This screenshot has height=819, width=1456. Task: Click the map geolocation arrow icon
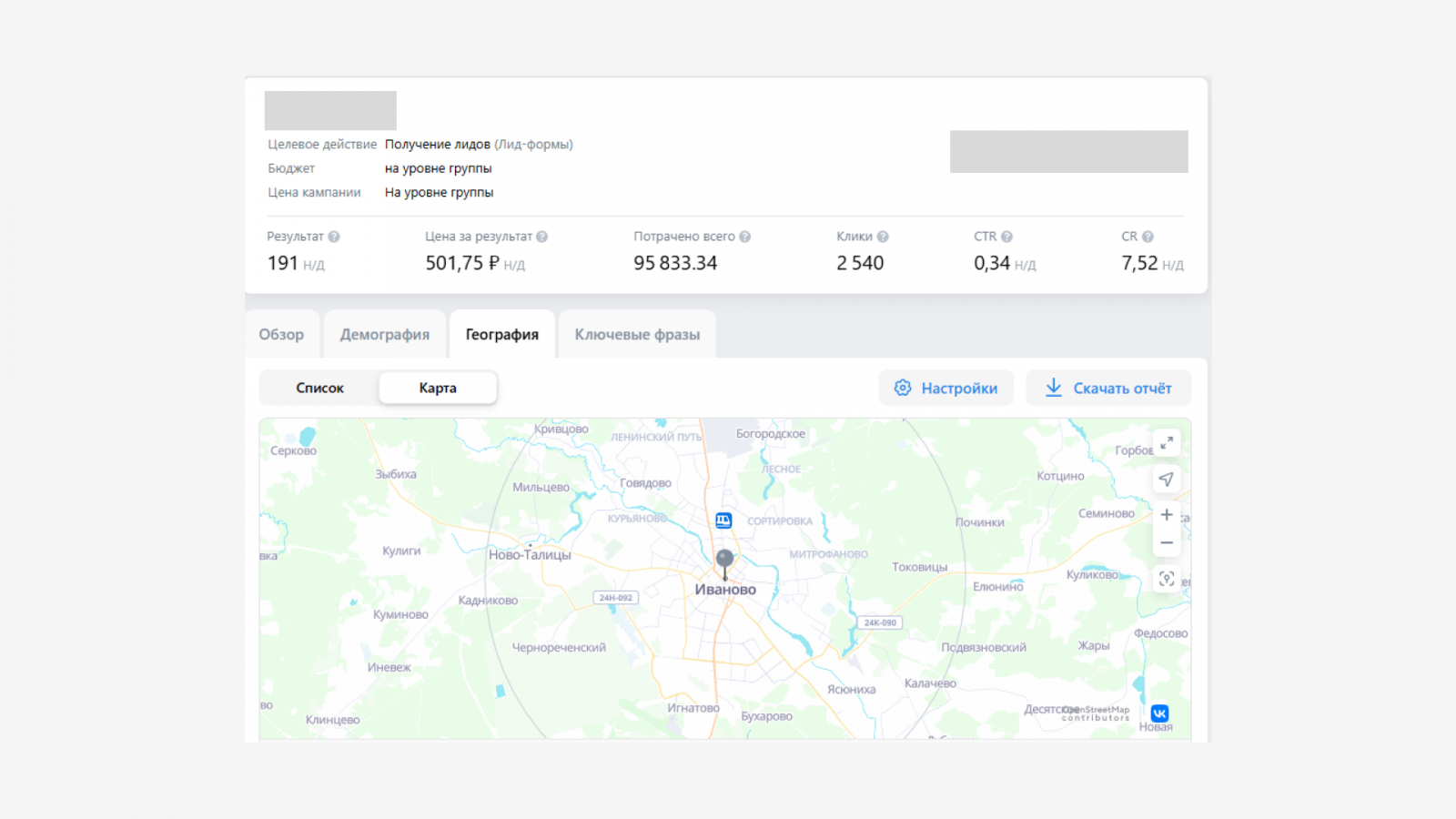tap(1166, 479)
